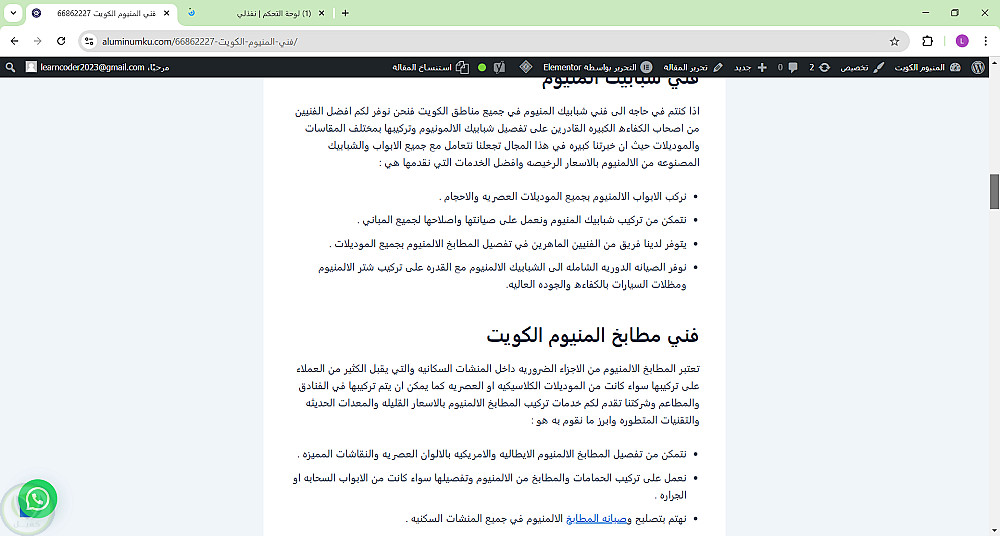Click heading فني مطابخ المنيوم الكويت
The width and height of the screenshot is (1000, 536).
(592, 335)
